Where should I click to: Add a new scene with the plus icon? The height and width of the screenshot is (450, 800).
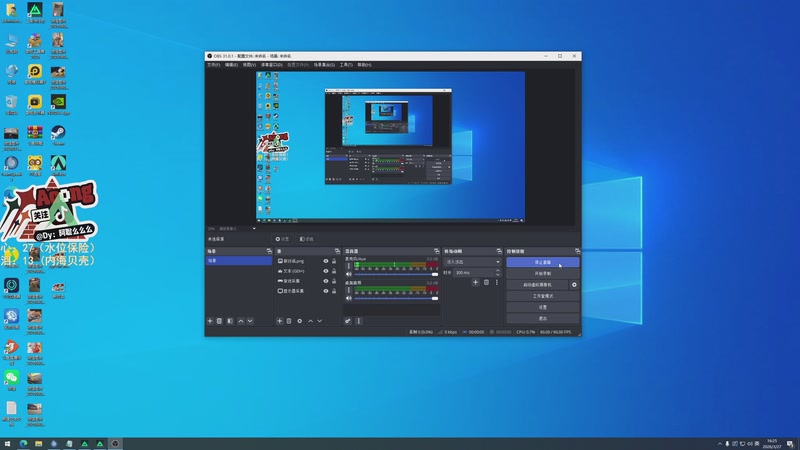point(210,321)
